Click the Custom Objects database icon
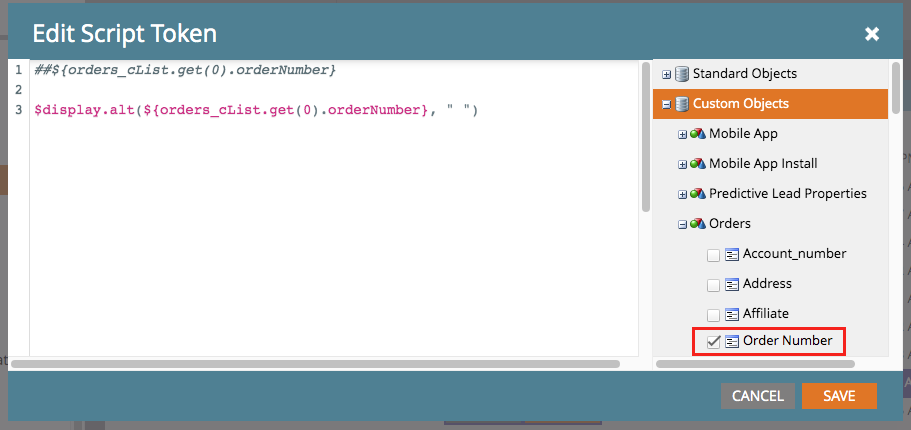The image size is (911, 430). (682, 104)
